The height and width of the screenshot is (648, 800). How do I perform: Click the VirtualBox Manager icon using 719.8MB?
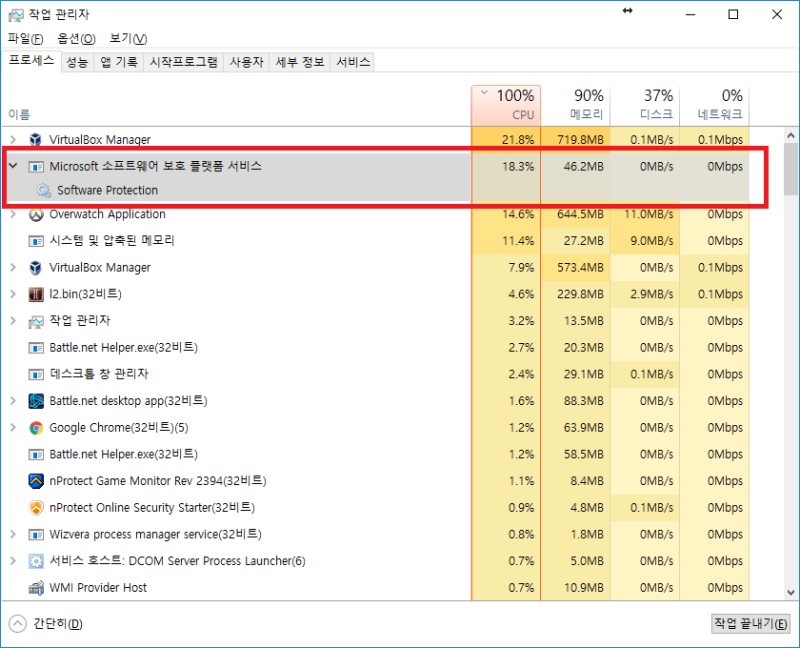35,139
